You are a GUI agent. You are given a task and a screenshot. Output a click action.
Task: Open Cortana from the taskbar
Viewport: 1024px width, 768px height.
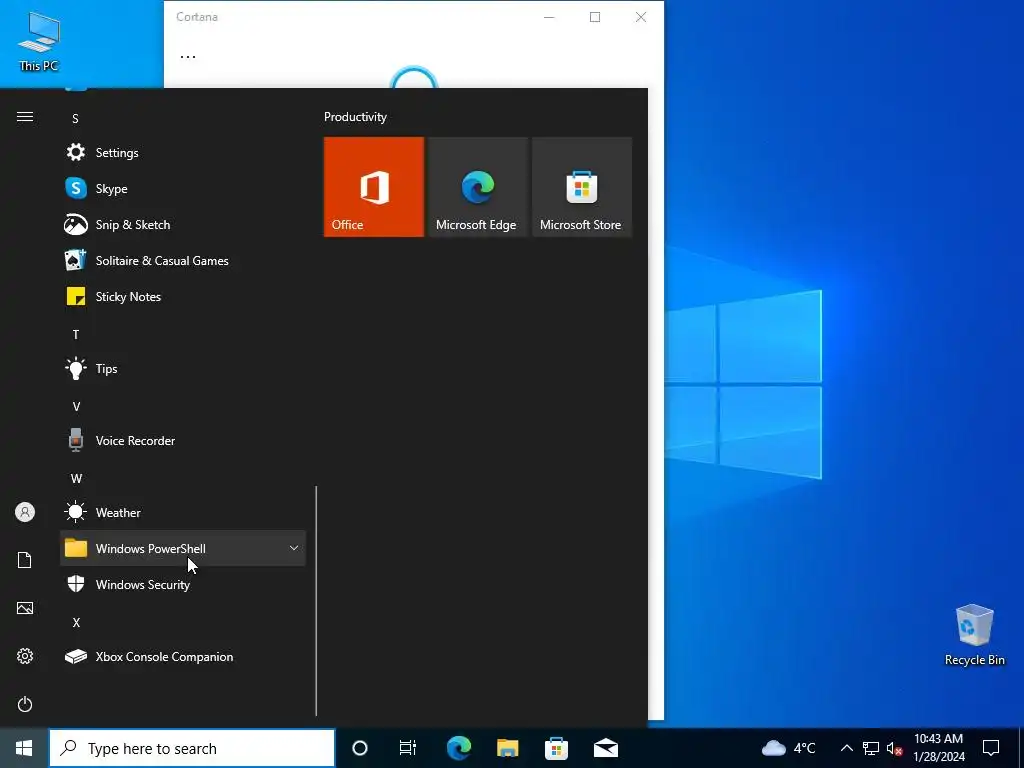pyautogui.click(x=360, y=748)
